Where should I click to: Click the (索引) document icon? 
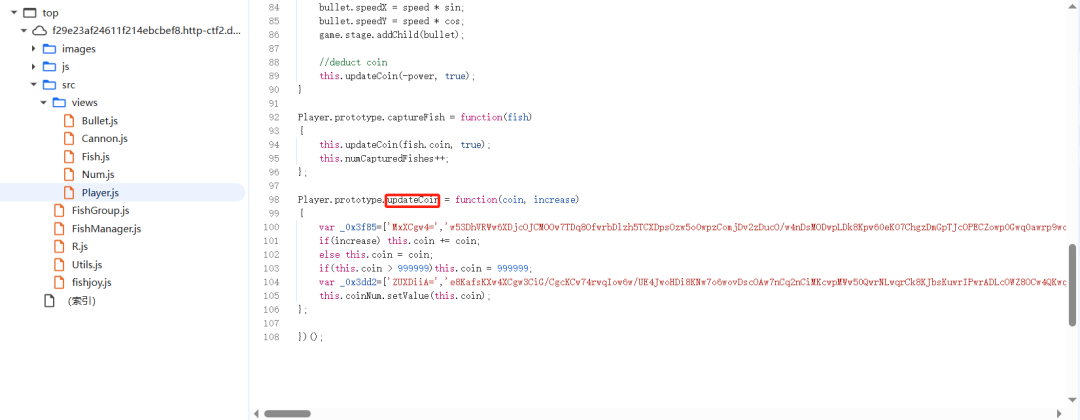(x=48, y=300)
